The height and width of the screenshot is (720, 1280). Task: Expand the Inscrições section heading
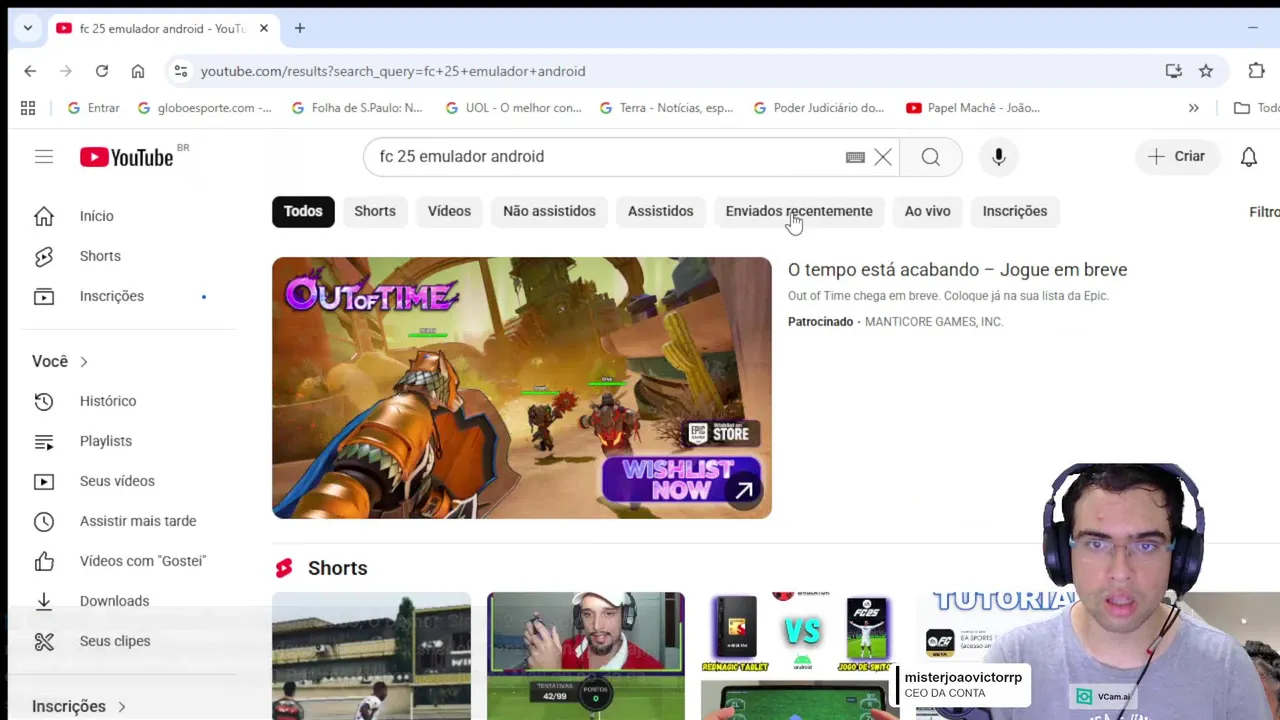[x=79, y=706]
